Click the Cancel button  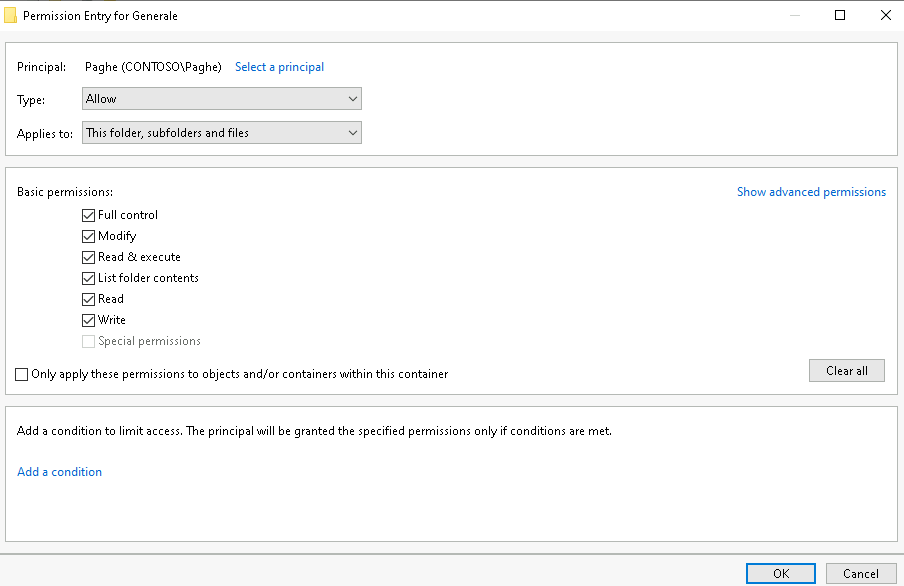point(861,573)
